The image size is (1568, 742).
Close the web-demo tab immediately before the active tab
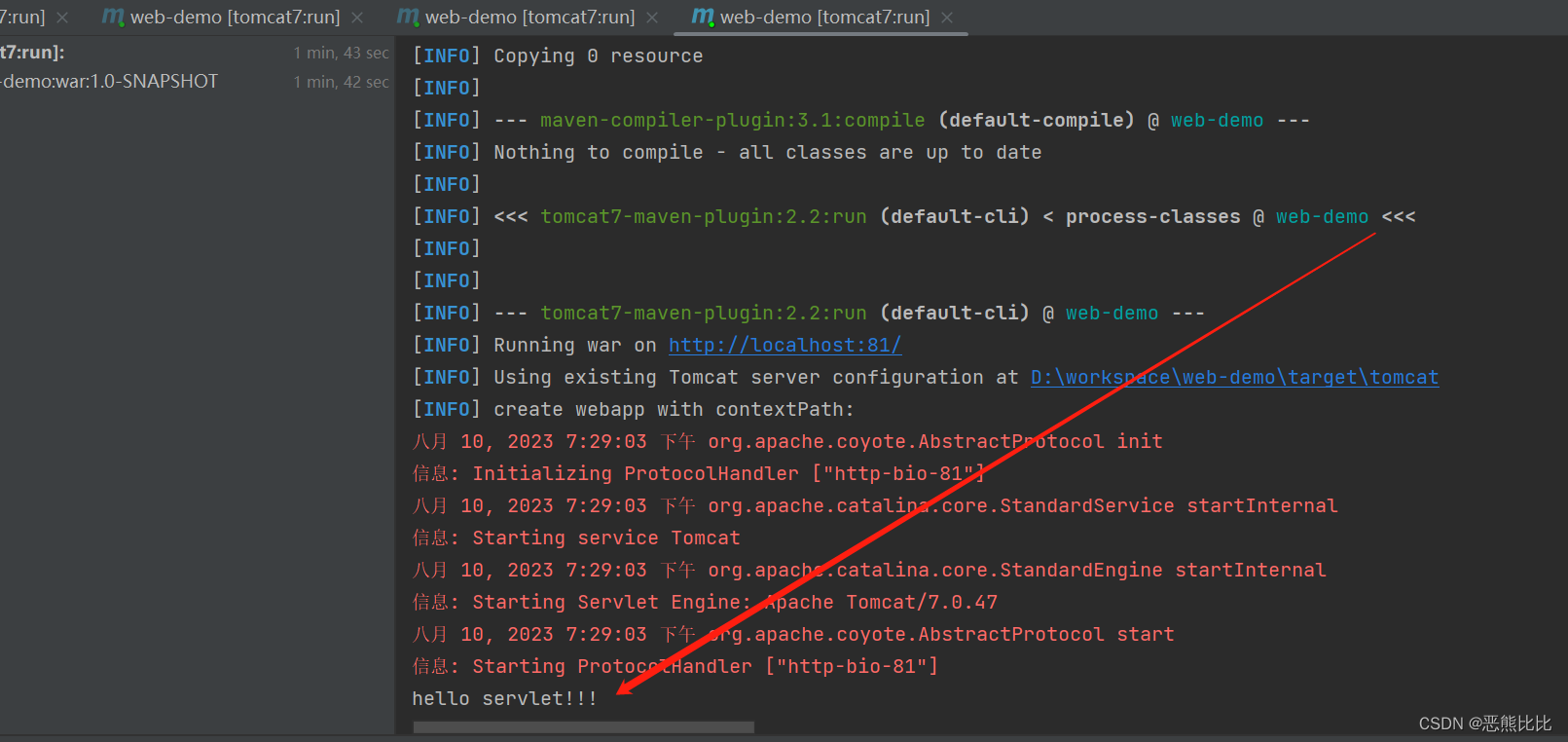tap(652, 18)
